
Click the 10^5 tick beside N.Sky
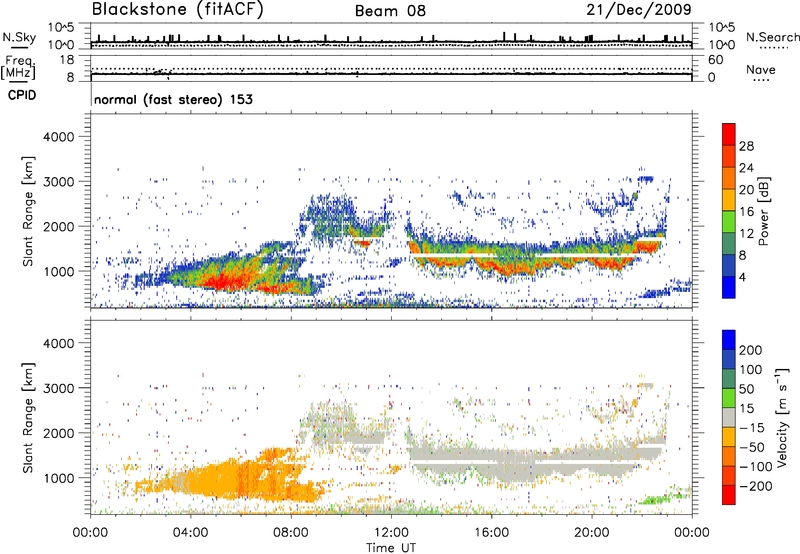(x=61, y=27)
